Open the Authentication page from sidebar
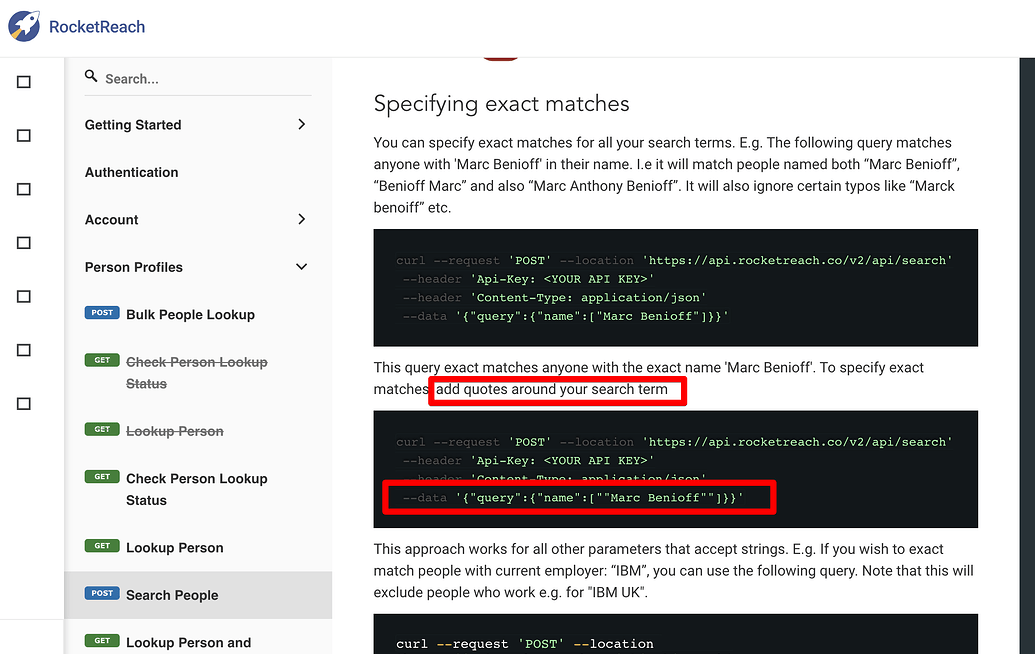This screenshot has height=654, width=1035. (131, 172)
